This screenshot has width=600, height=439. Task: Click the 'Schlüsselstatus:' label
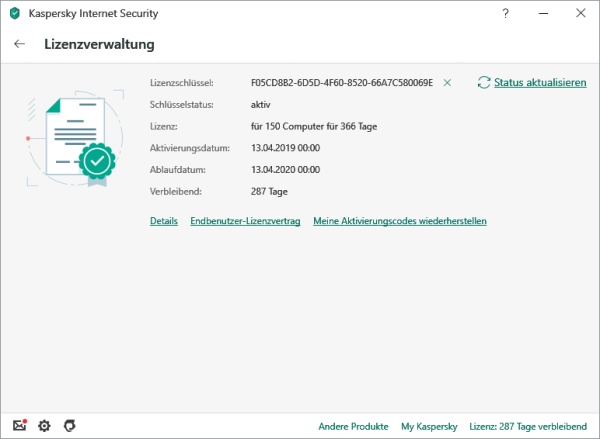(181, 104)
